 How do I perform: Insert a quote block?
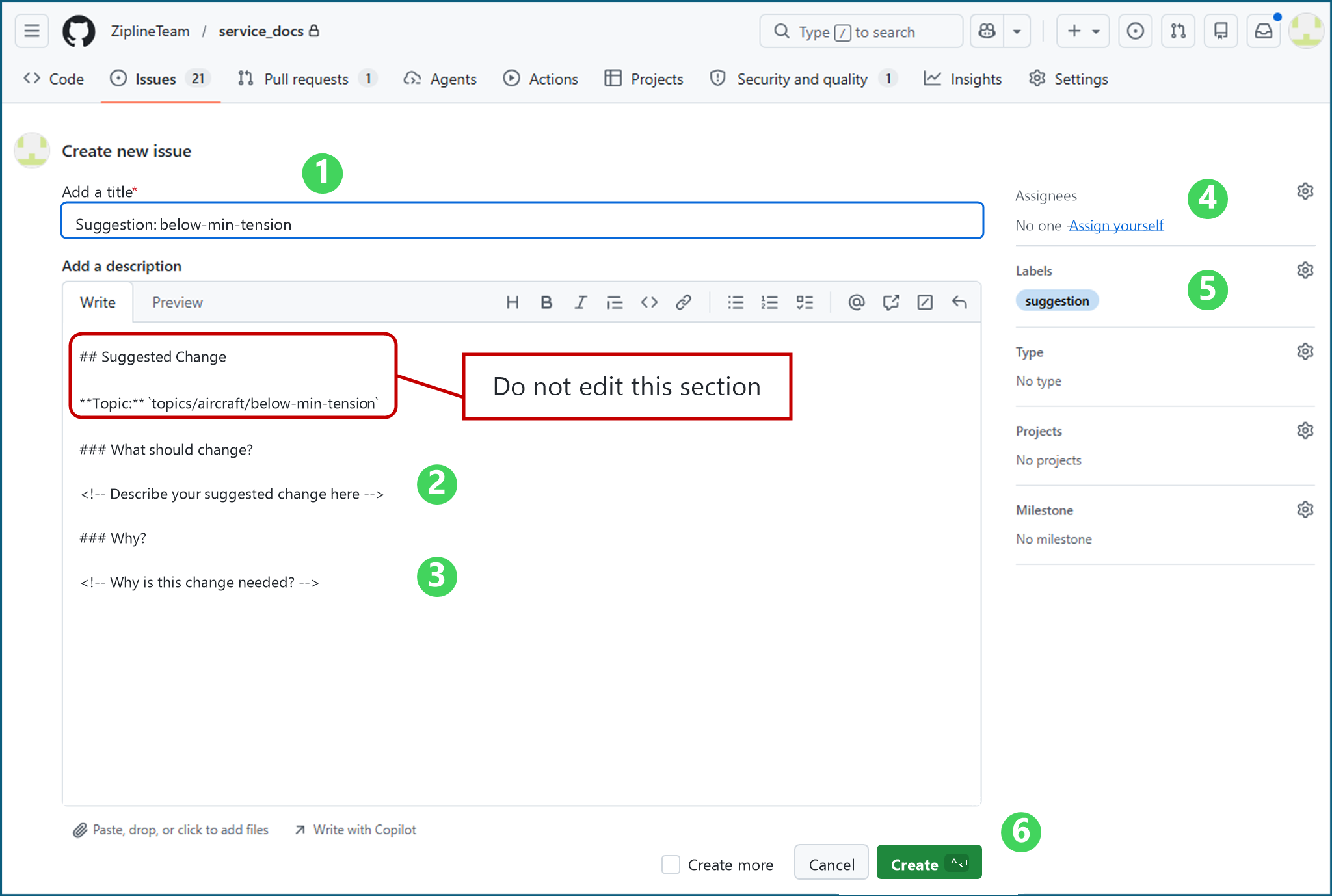tap(615, 302)
